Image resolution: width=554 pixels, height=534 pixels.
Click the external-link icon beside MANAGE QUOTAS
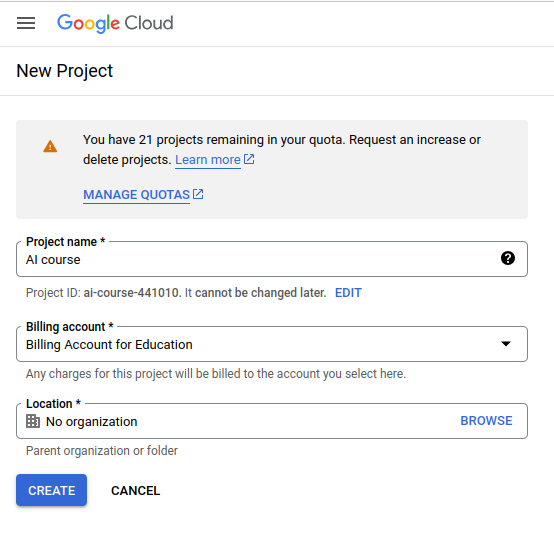point(198,194)
